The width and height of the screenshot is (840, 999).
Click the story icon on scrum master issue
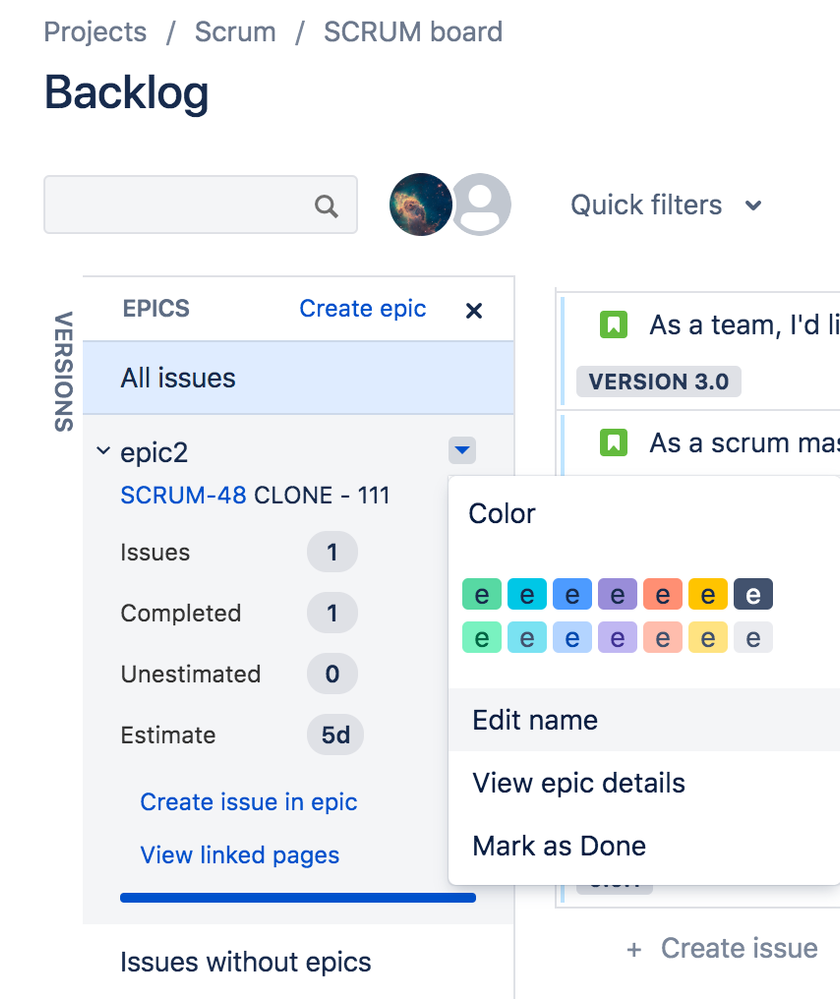(613, 442)
